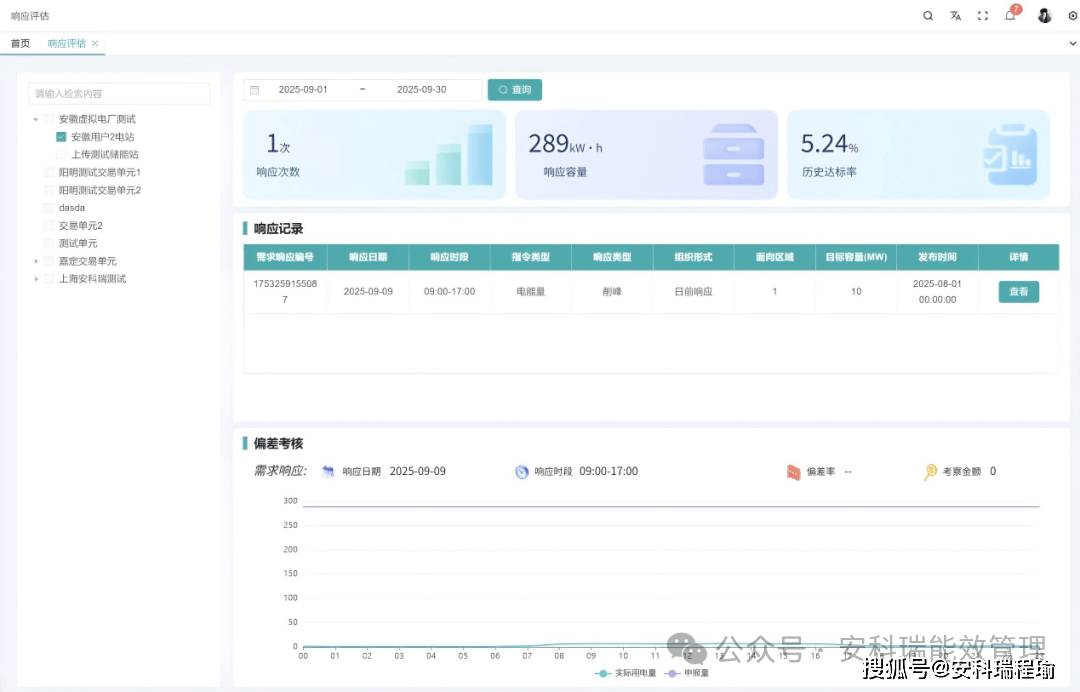This screenshot has height=692, width=1080.
Task: Expand the 上海安科瑞测试 tree node
Action: (x=36, y=279)
